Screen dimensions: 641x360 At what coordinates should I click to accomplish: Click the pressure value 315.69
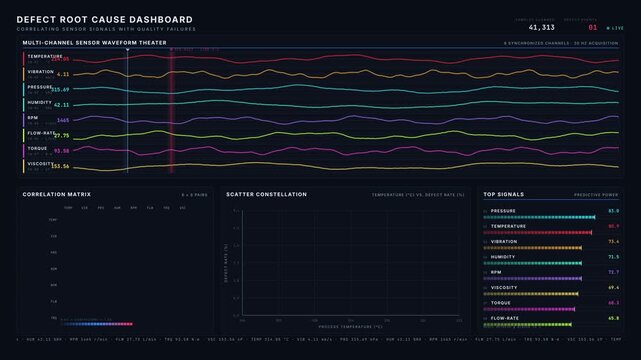pos(60,89)
